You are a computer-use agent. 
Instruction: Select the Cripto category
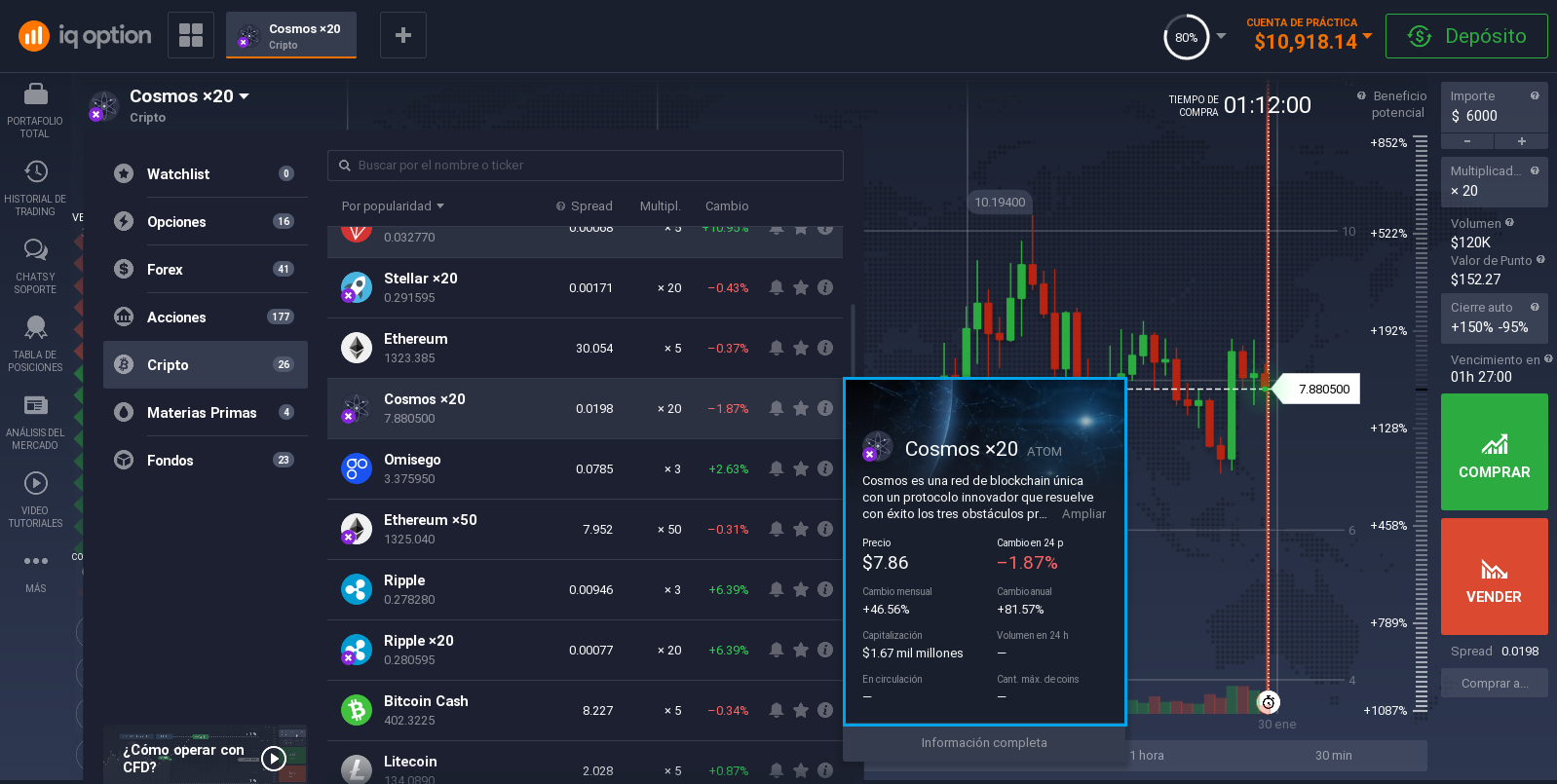click(206, 365)
